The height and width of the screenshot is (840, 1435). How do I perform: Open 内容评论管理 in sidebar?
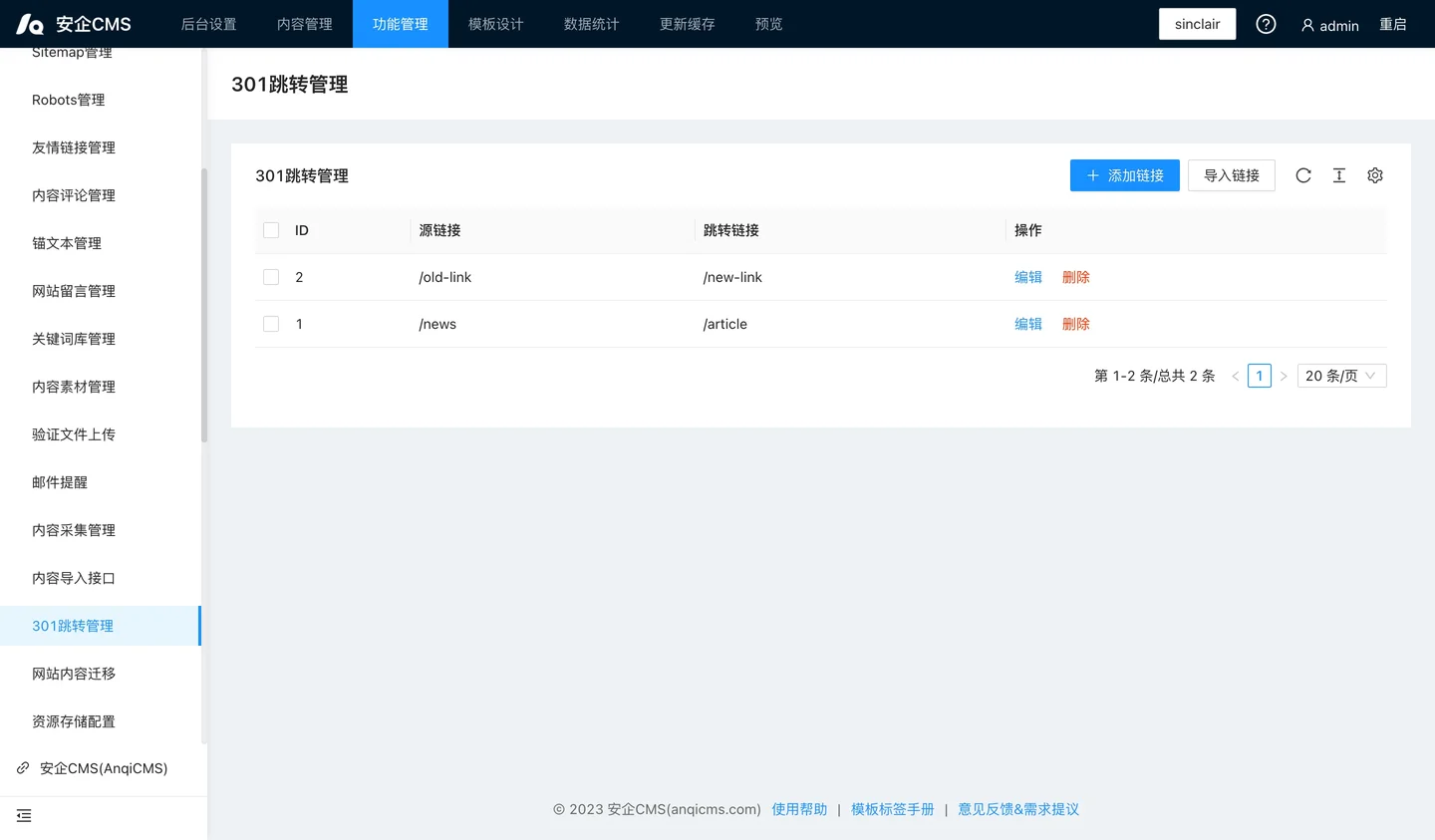(x=100, y=195)
